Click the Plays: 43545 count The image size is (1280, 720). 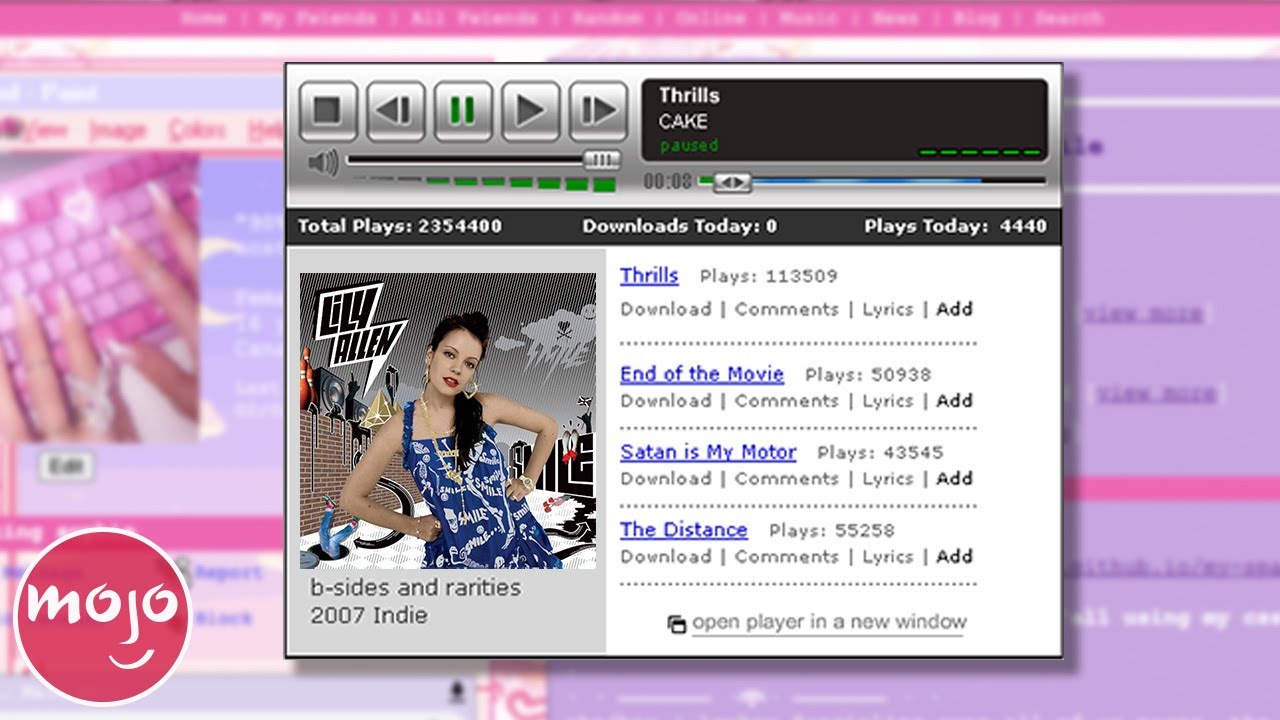pos(880,453)
